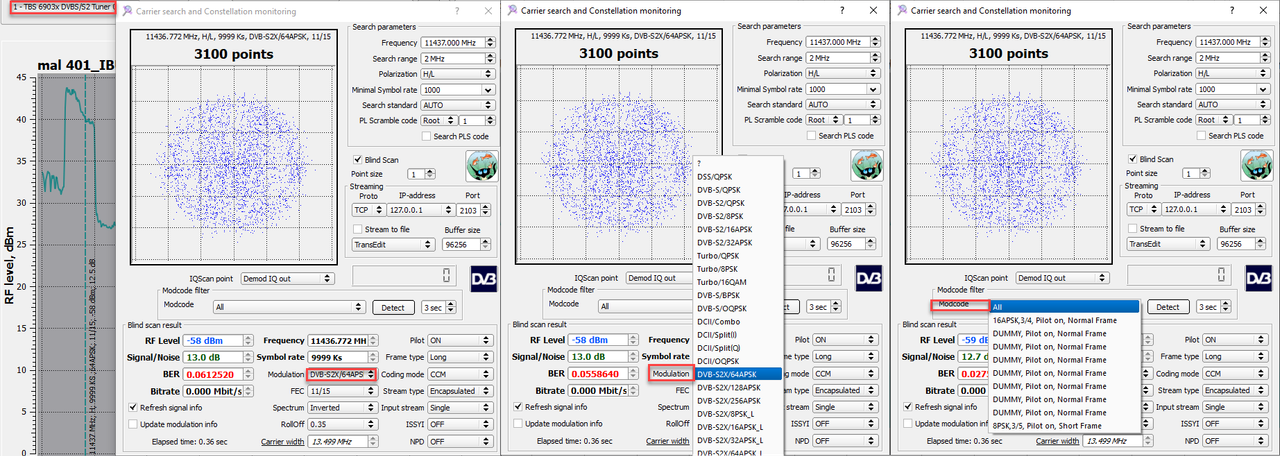The image size is (1280, 456).
Task: Select 'All' in the Modcode list
Action: coord(1065,307)
